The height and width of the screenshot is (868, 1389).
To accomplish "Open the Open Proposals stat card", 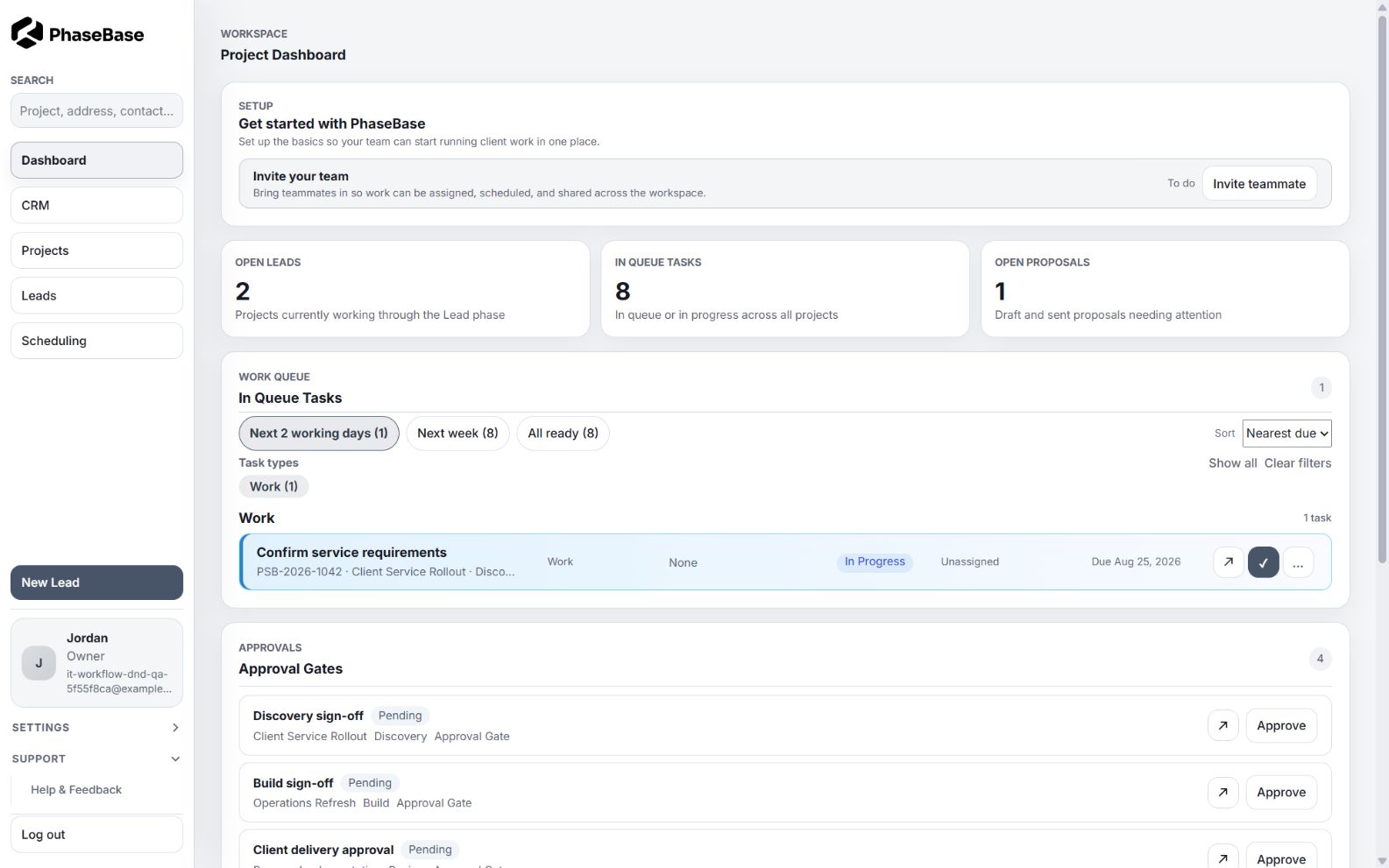I will click(x=1165, y=289).
